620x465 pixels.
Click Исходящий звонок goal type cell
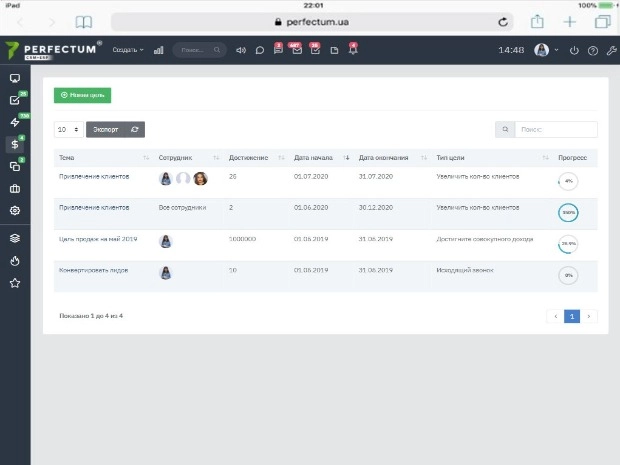pos(465,270)
